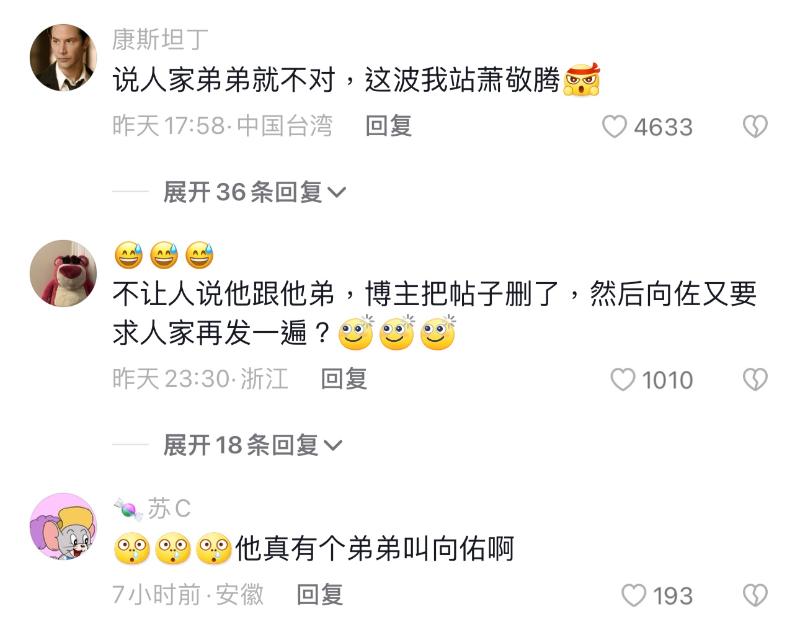
Task: Open the cartoon mouse avatar of 苏C
Action: [x=63, y=526]
